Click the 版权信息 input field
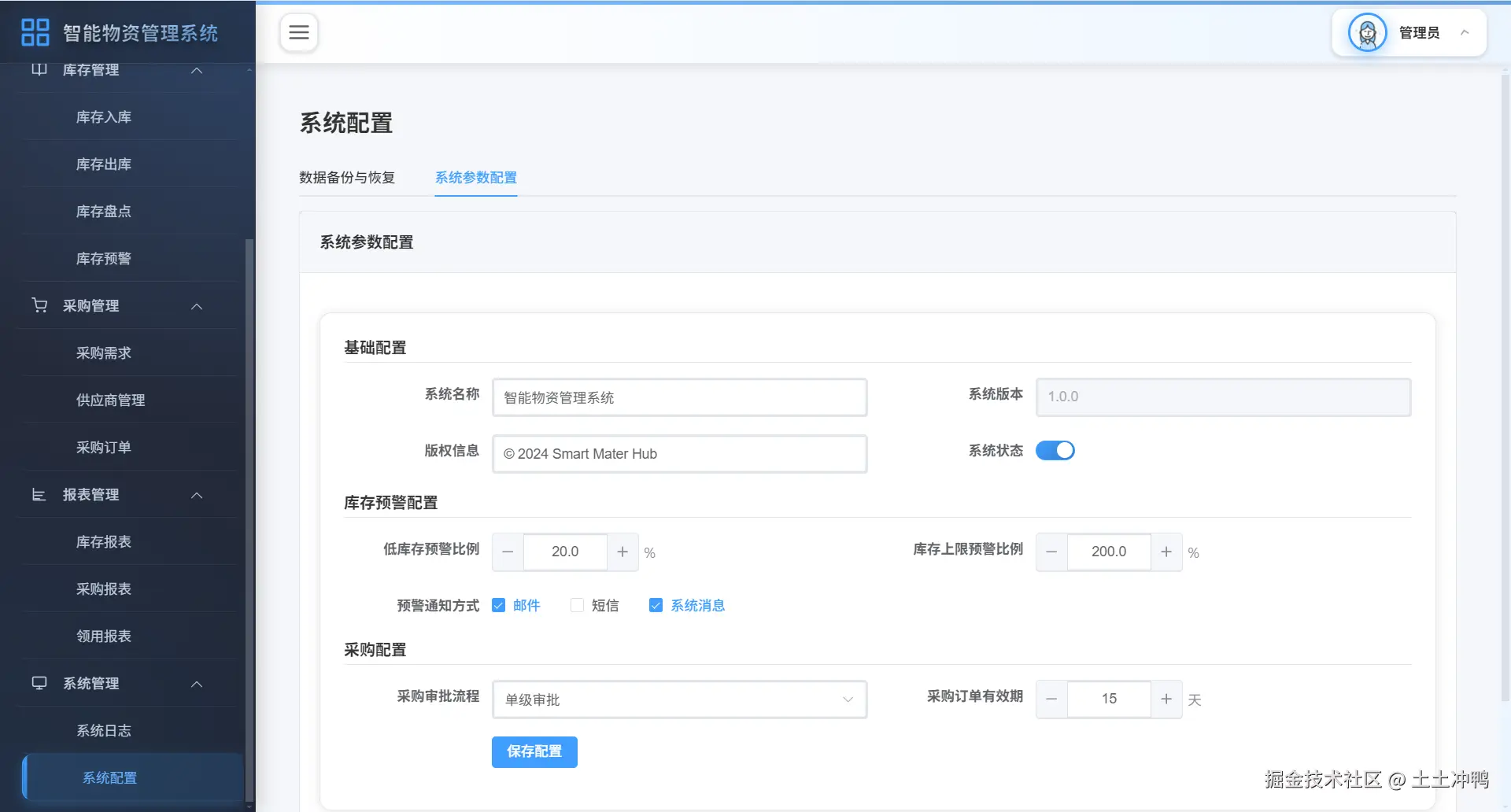This screenshot has width=1511, height=812. pos(680,454)
